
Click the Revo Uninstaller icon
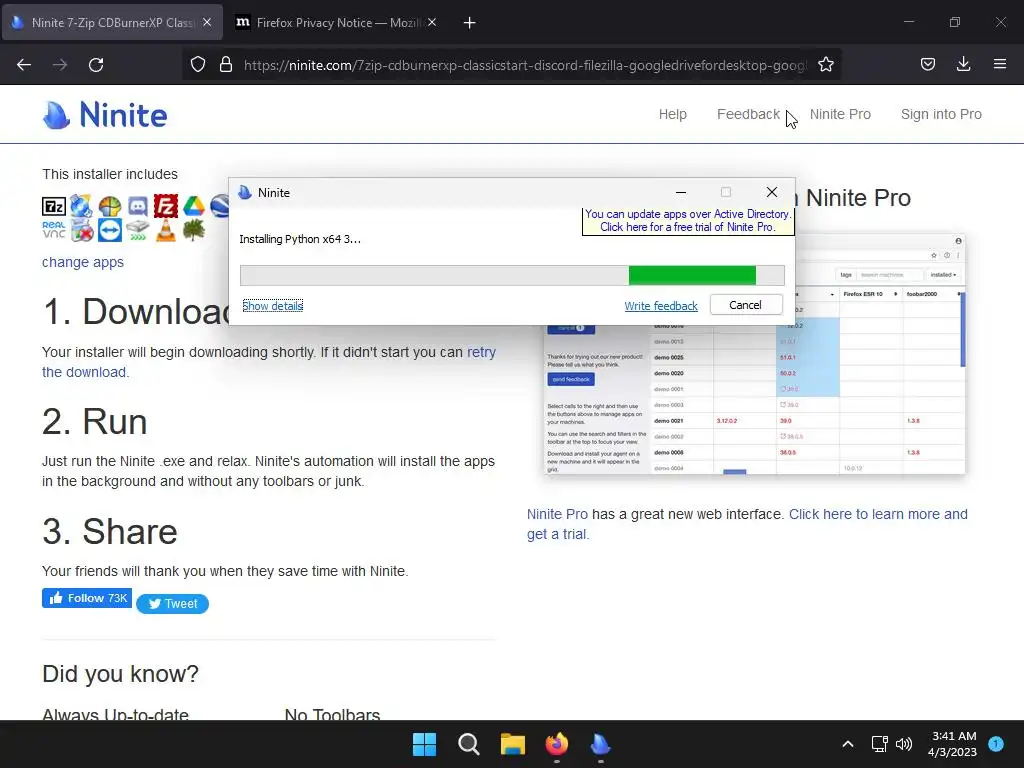click(x=82, y=230)
